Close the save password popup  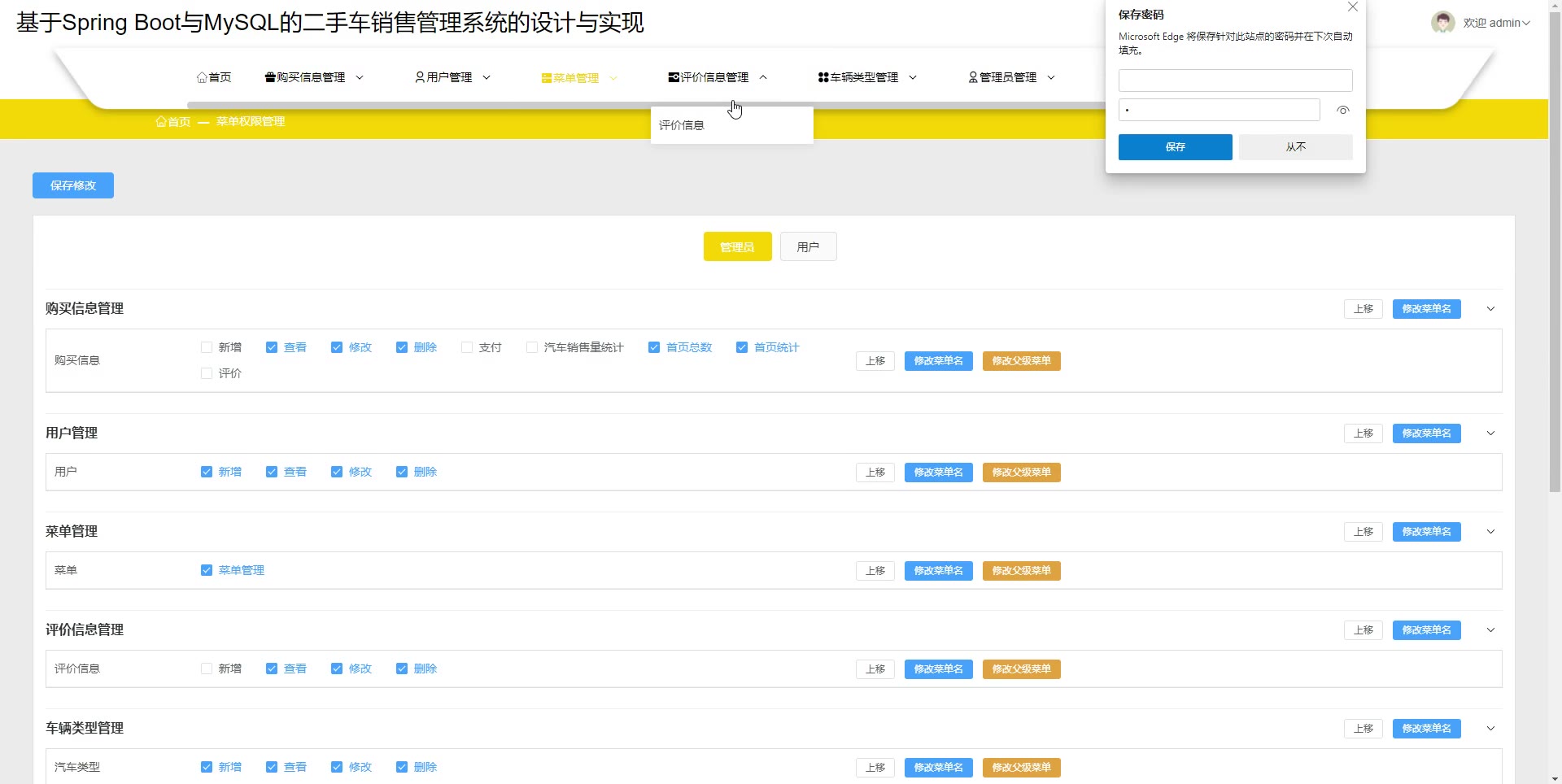pyautogui.click(x=1353, y=7)
